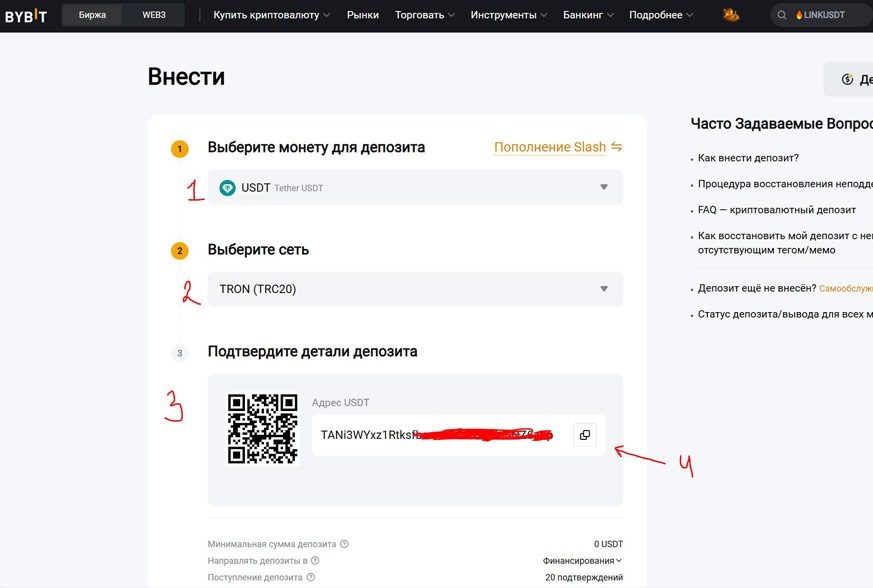Click the Пополнение Slash link
The width and height of the screenshot is (873, 588).
click(550, 147)
